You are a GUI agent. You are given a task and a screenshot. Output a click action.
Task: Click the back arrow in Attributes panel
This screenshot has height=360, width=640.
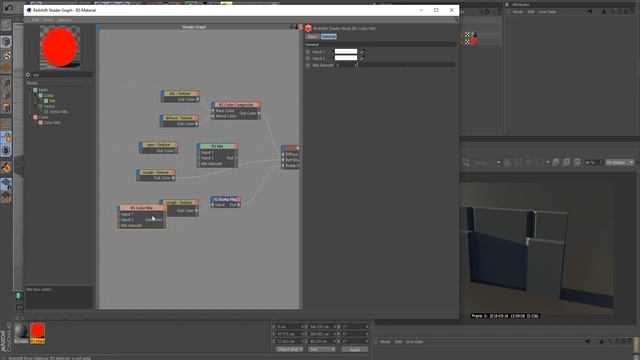[589, 12]
